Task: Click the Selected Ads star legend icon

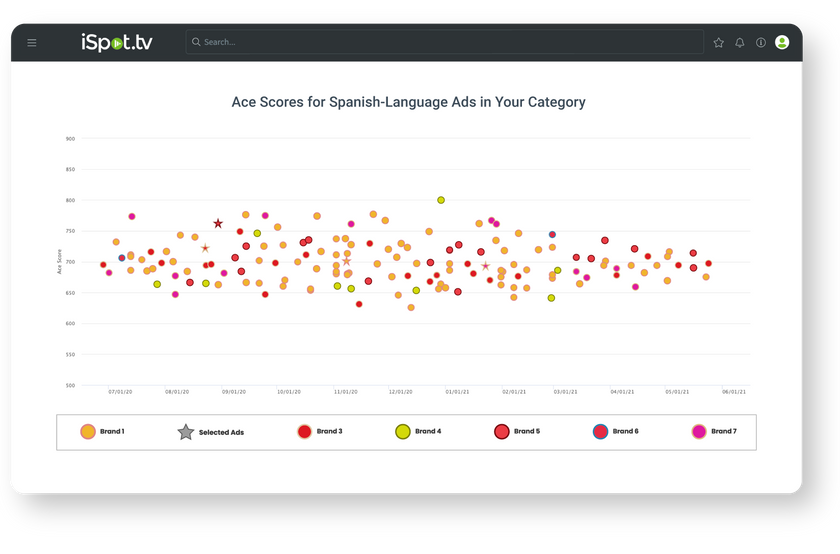Action: [x=185, y=432]
